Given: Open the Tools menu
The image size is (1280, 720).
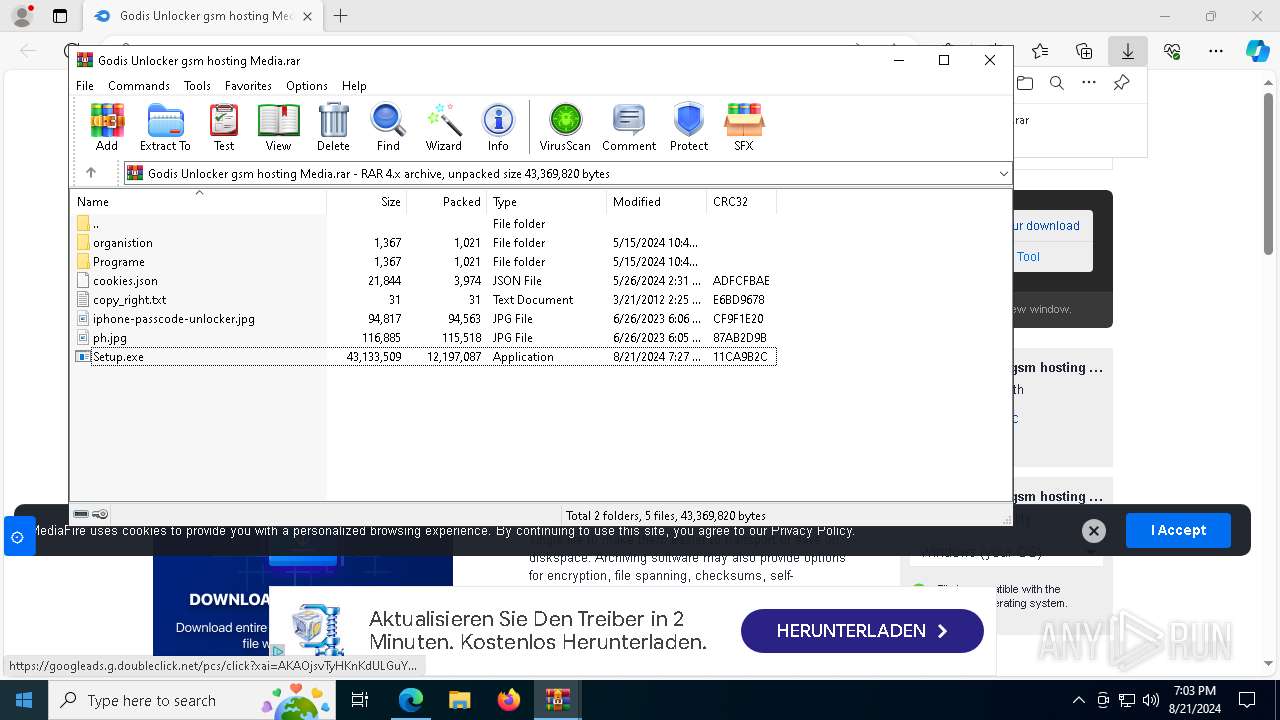Looking at the screenshot, I should (x=197, y=86).
